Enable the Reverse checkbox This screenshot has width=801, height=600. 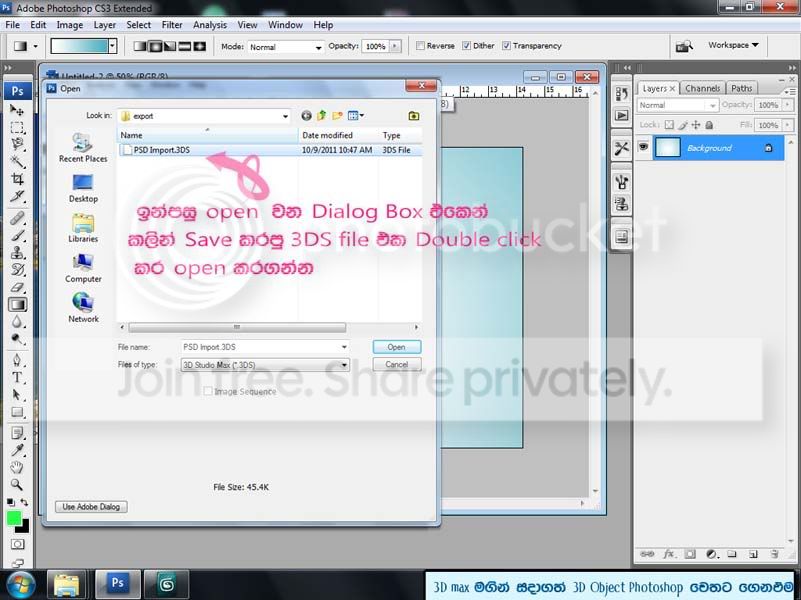coord(420,46)
